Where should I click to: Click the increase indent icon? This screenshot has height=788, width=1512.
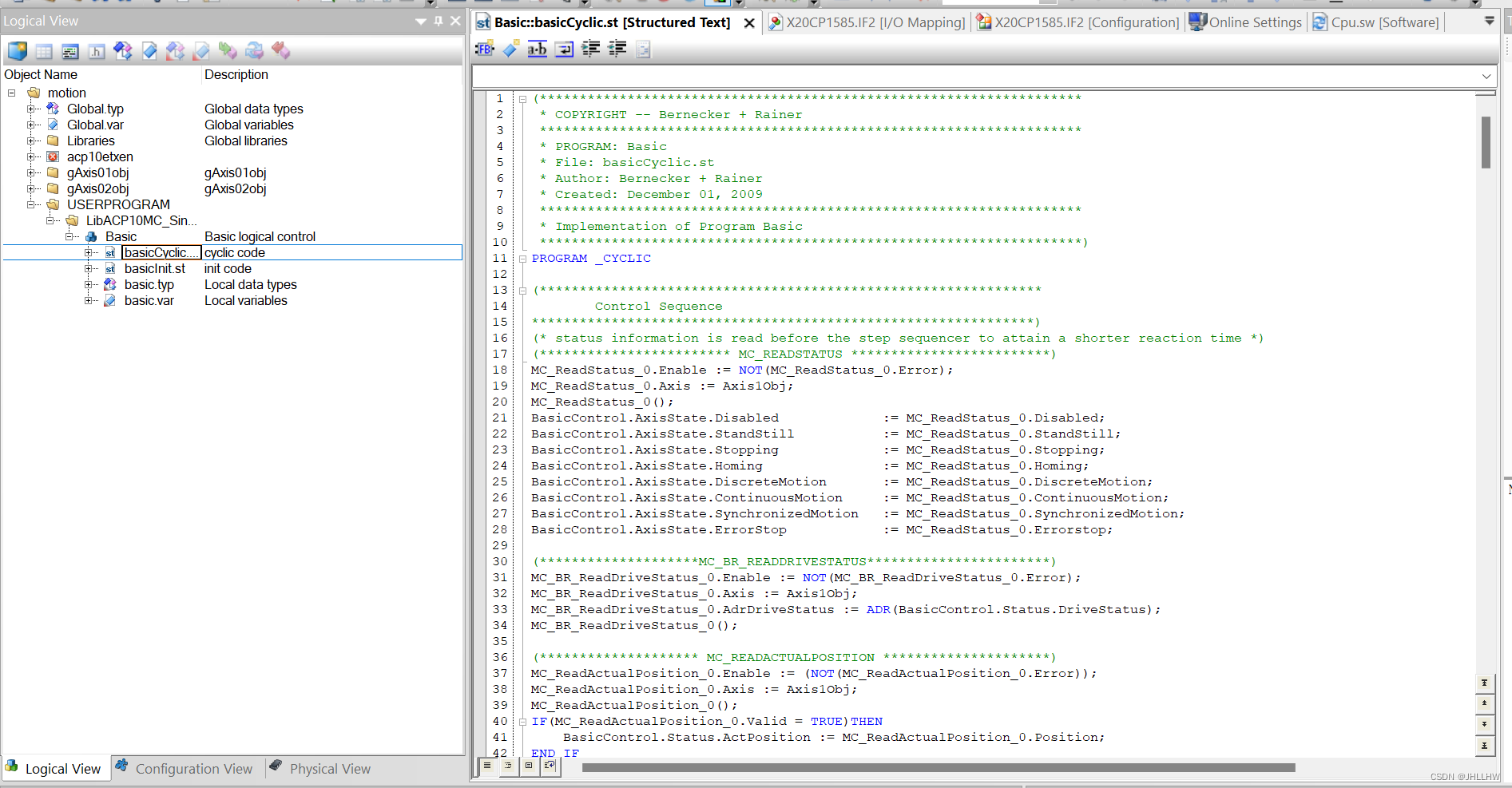(x=591, y=49)
